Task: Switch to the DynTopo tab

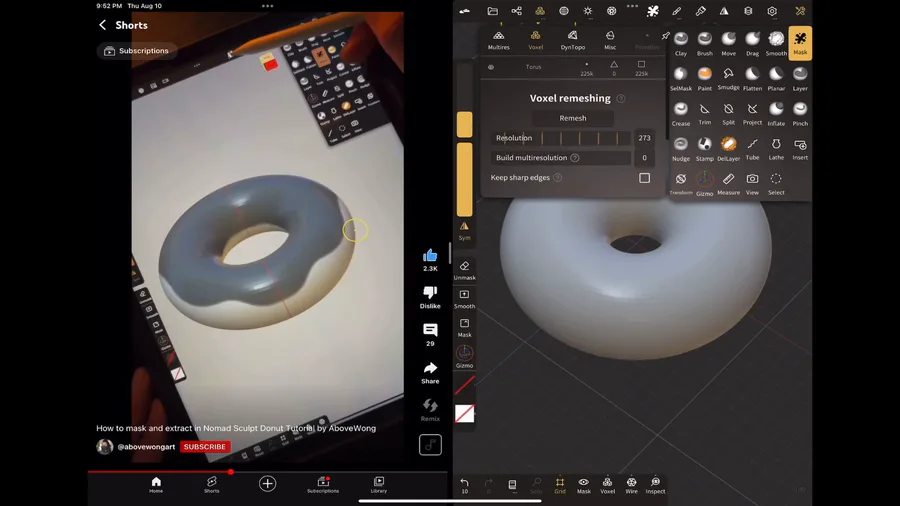Action: click(573, 40)
